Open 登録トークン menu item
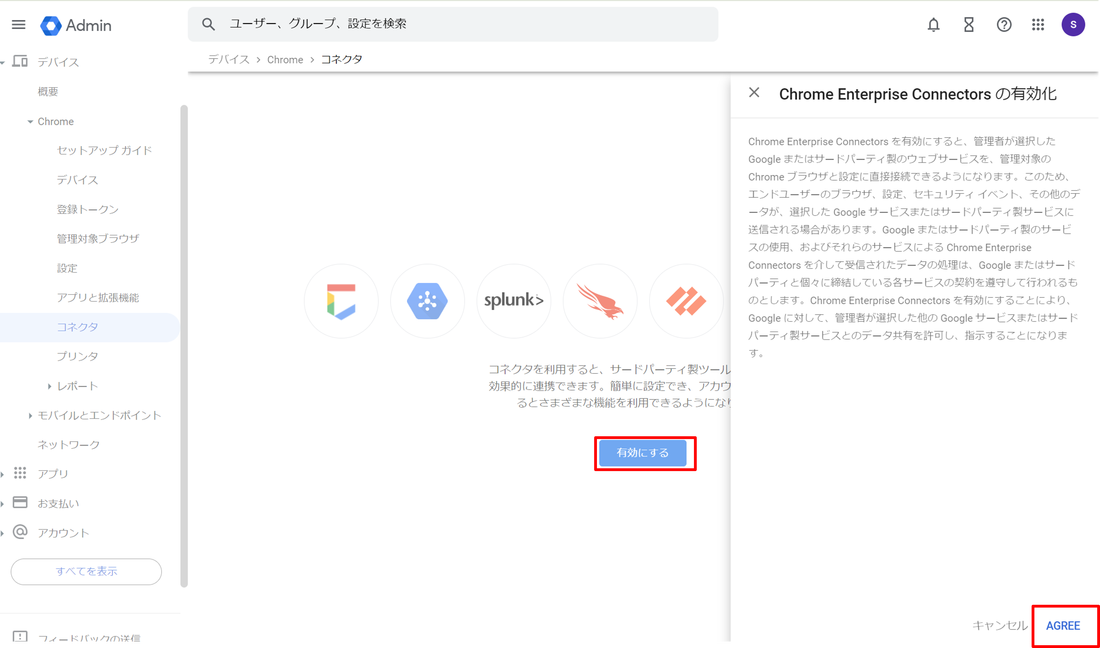Viewport: 1100px width, 648px height. pos(88,209)
